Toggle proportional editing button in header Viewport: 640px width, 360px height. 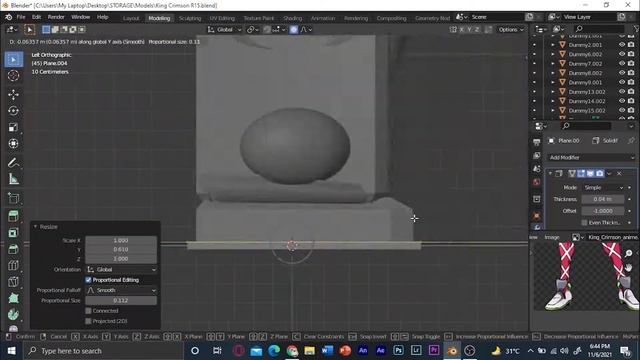coord(293,29)
